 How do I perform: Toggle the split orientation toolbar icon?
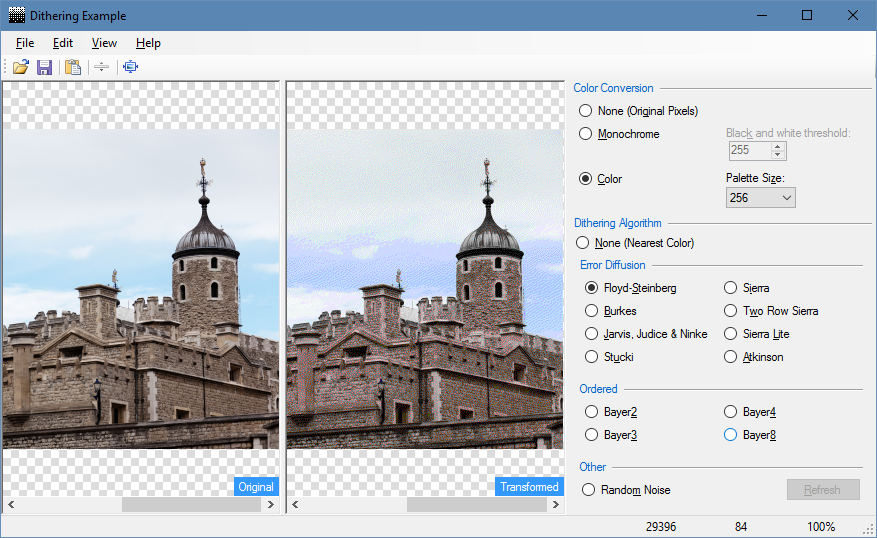pyautogui.click(x=101, y=67)
